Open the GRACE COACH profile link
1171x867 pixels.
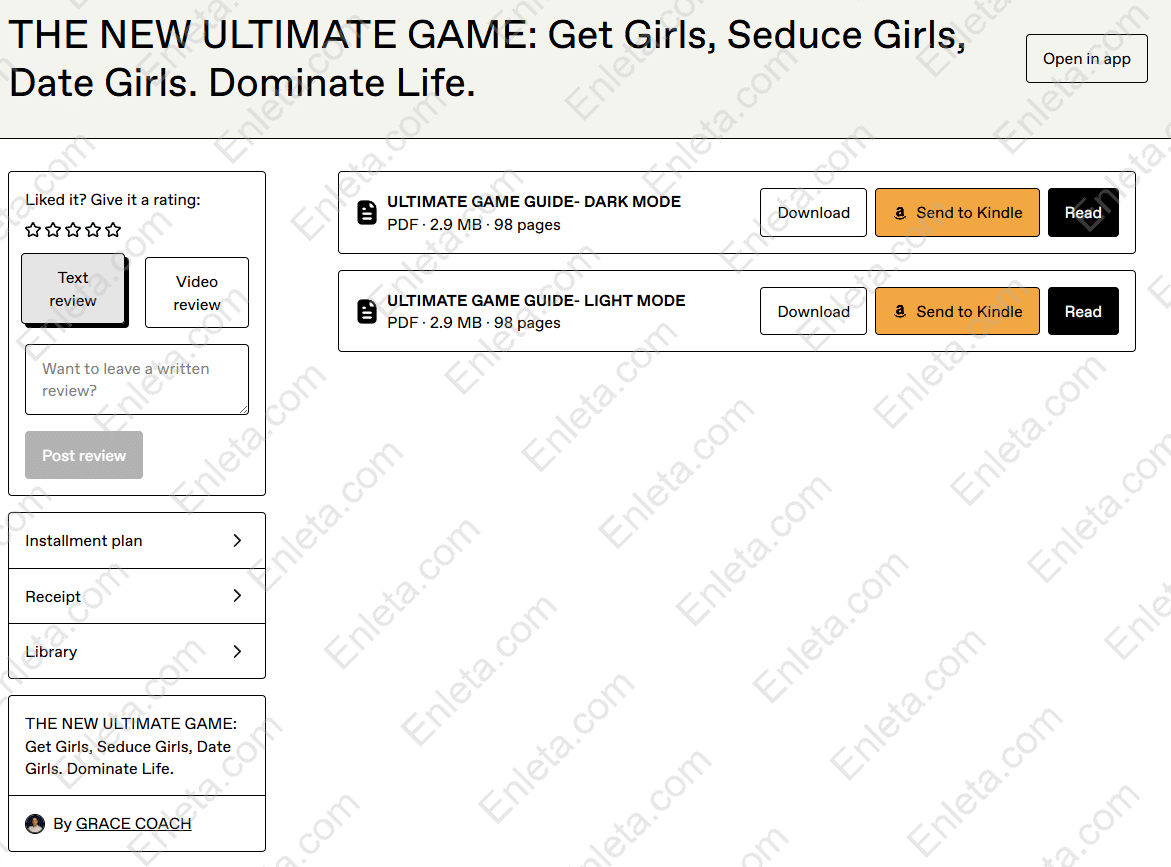[134, 824]
